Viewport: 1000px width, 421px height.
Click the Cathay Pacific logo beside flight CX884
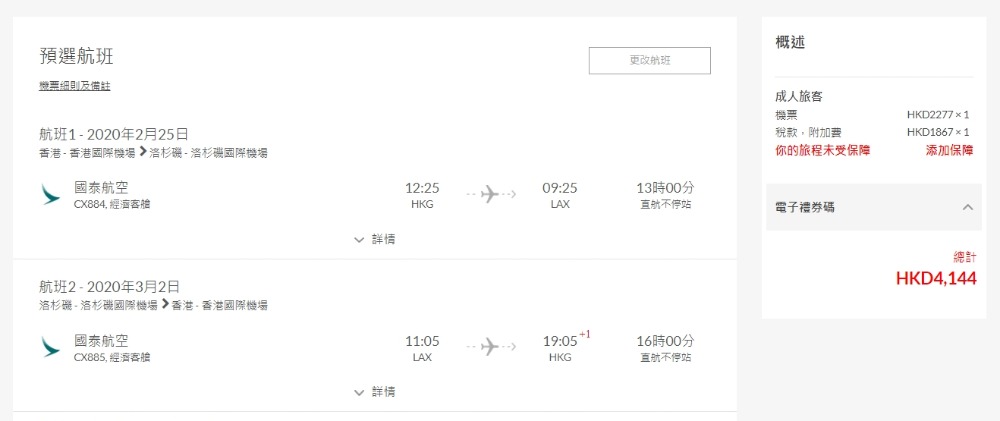[50, 194]
